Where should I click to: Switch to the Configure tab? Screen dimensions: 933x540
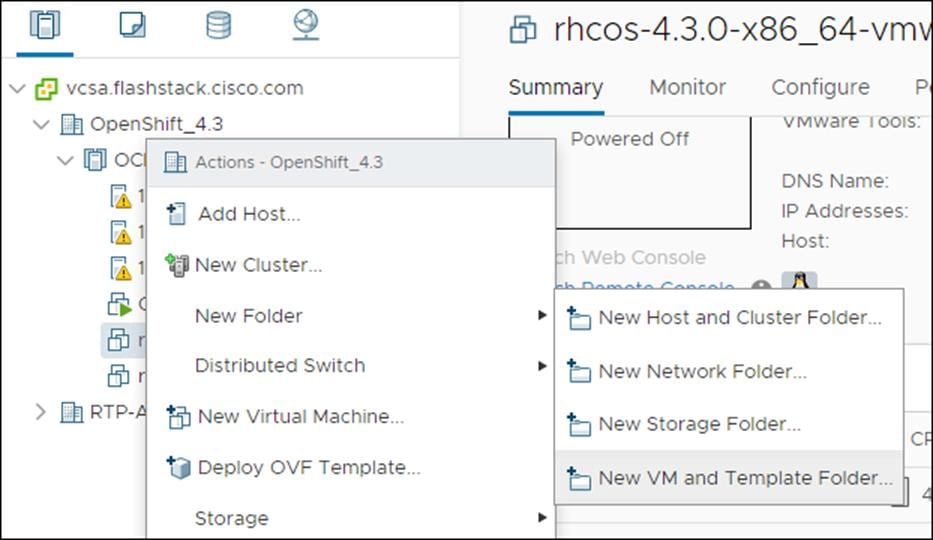821,88
